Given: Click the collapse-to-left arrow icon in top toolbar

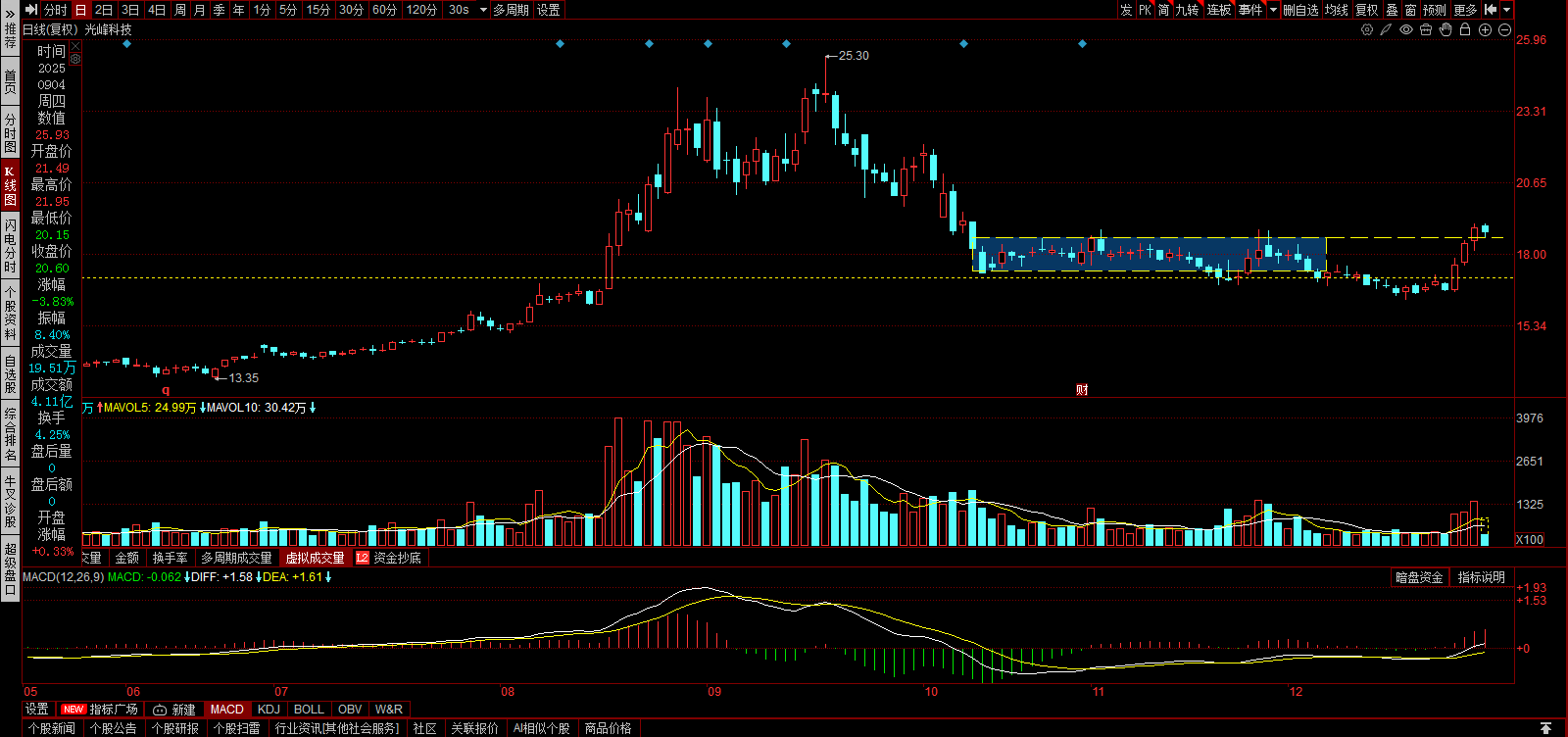Looking at the screenshot, I should pyautogui.click(x=1491, y=10).
